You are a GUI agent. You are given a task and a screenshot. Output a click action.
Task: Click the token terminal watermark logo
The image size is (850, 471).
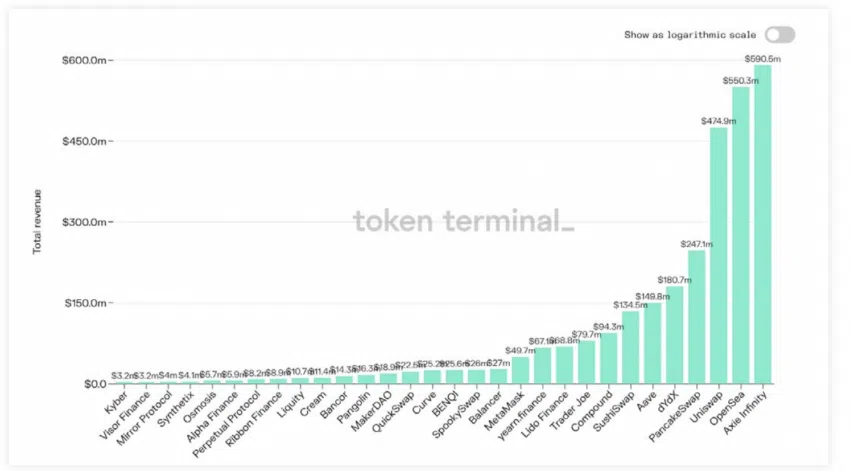(463, 221)
